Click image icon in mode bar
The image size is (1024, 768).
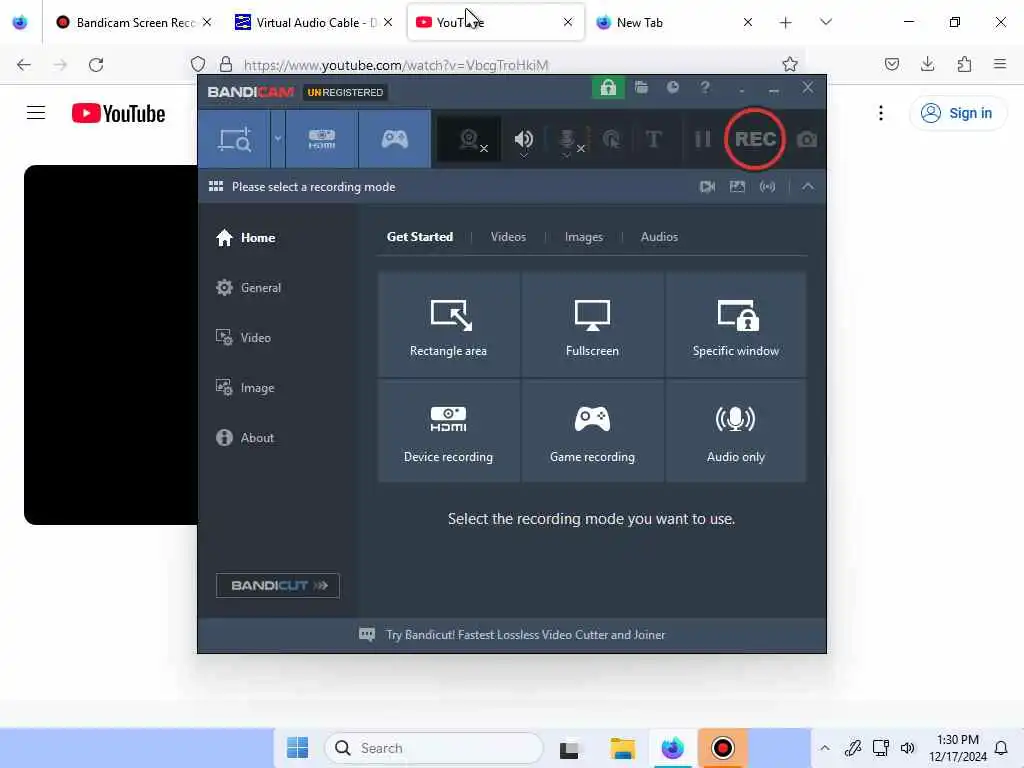pos(737,187)
